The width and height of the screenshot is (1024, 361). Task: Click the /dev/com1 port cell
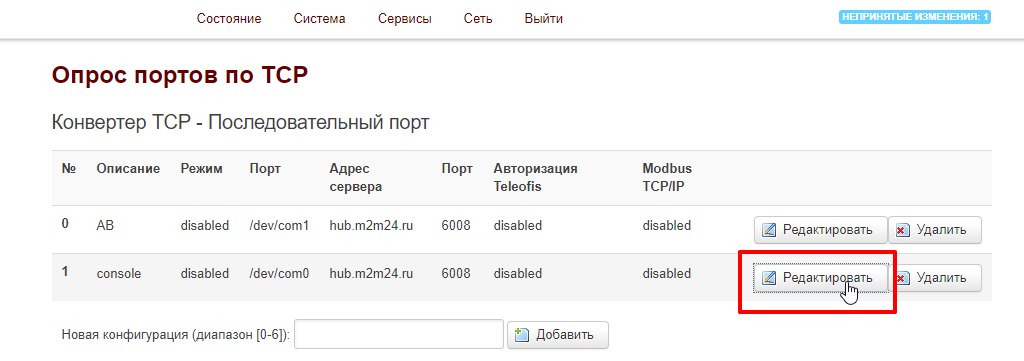click(x=279, y=226)
